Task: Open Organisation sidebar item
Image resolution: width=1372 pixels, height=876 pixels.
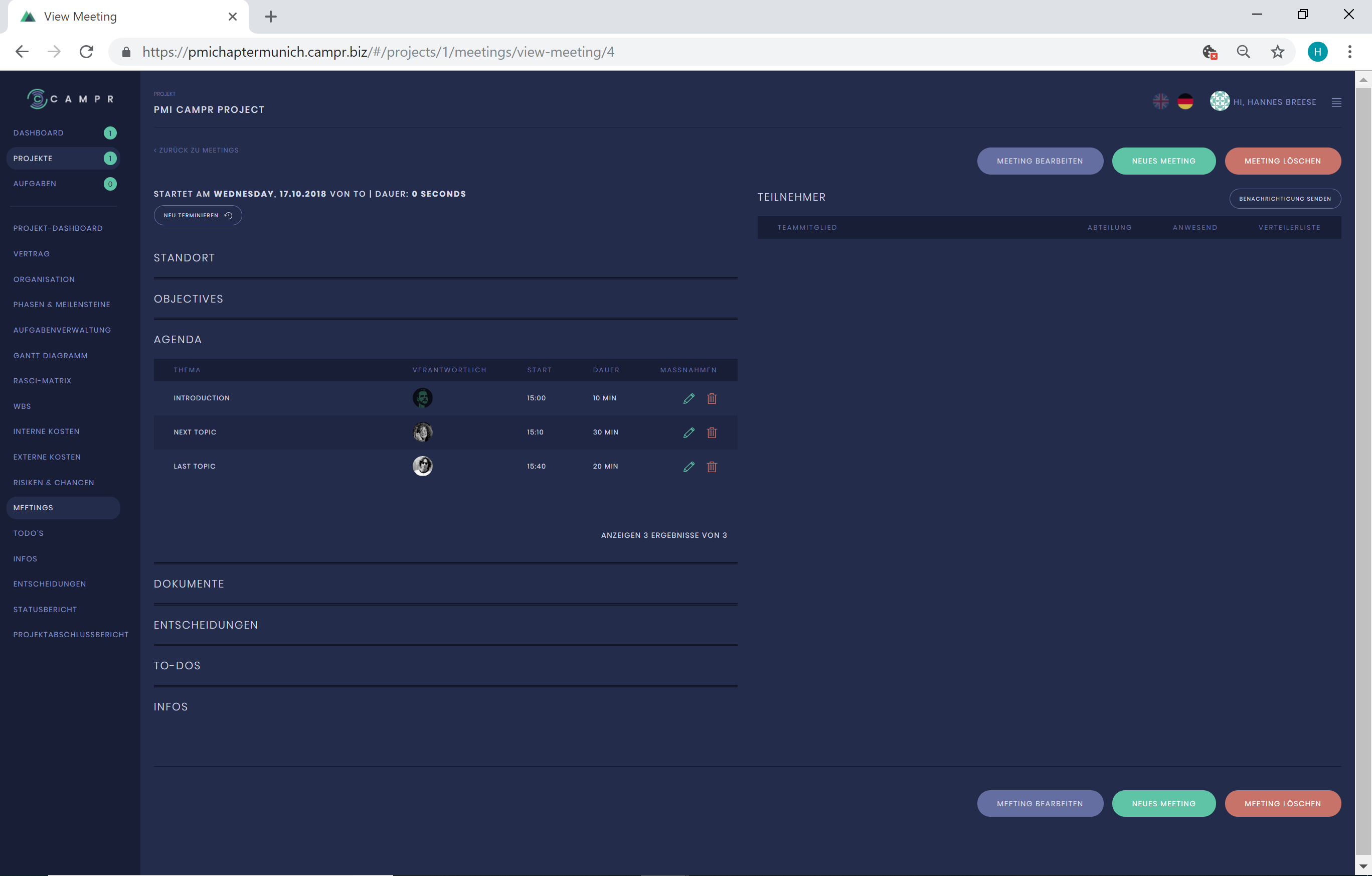Action: pos(44,279)
